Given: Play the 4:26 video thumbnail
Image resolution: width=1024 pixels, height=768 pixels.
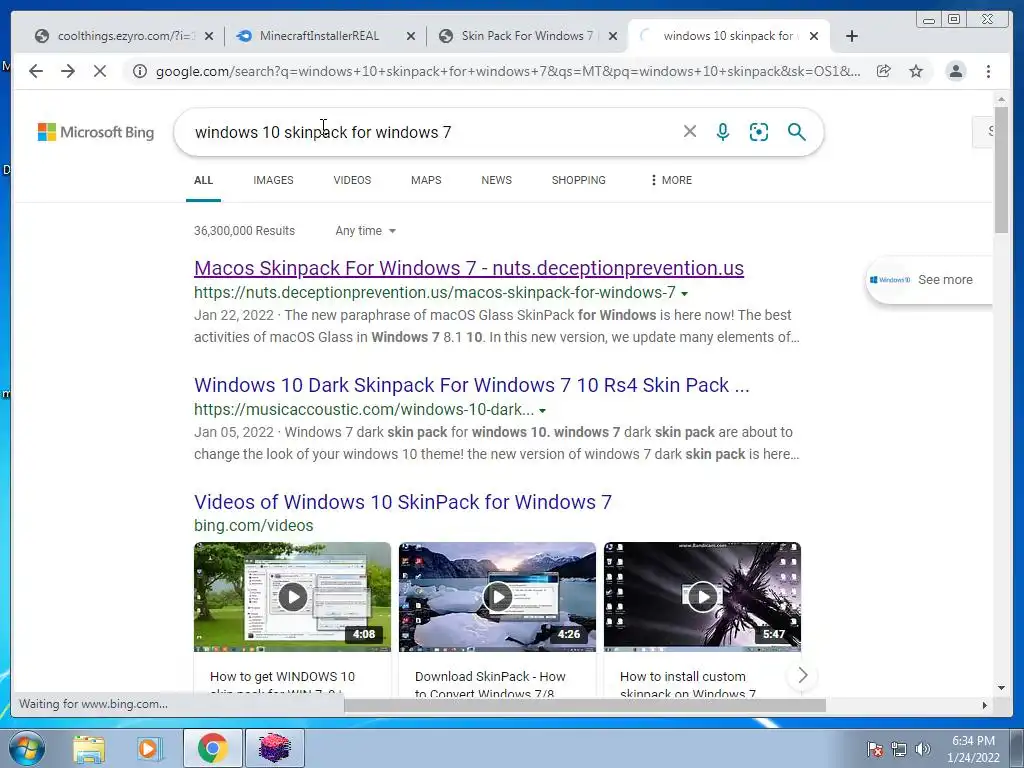Looking at the screenshot, I should [x=498, y=596].
